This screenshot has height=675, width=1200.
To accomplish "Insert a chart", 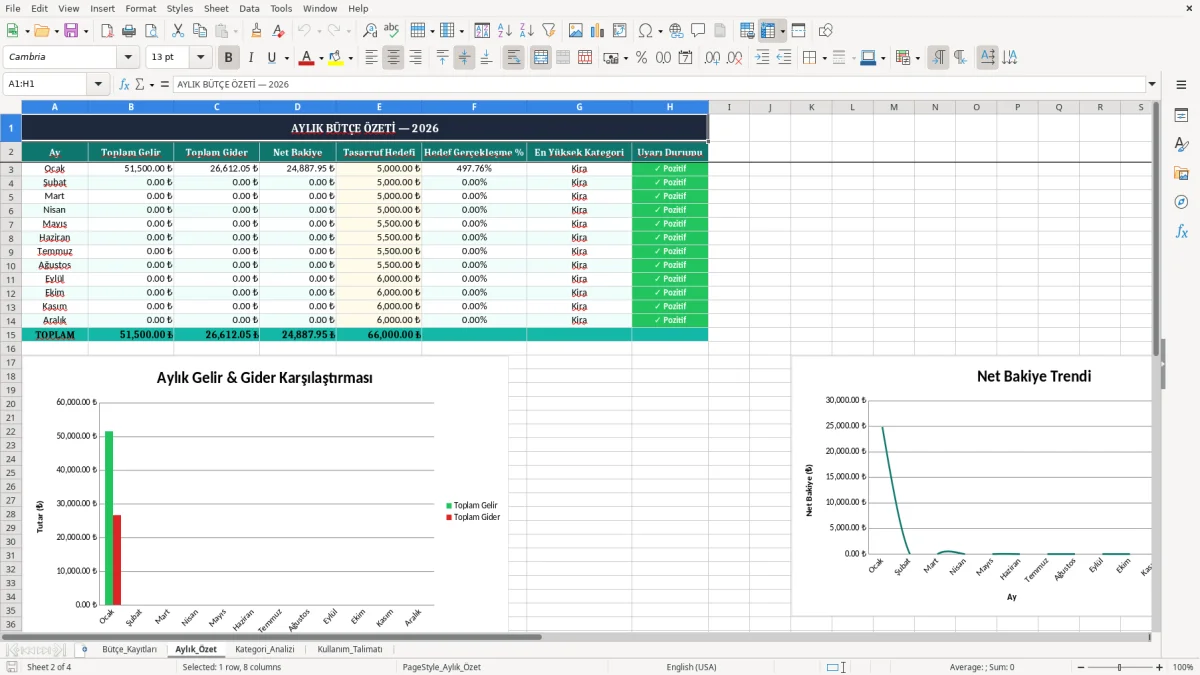I will pyautogui.click(x=598, y=31).
